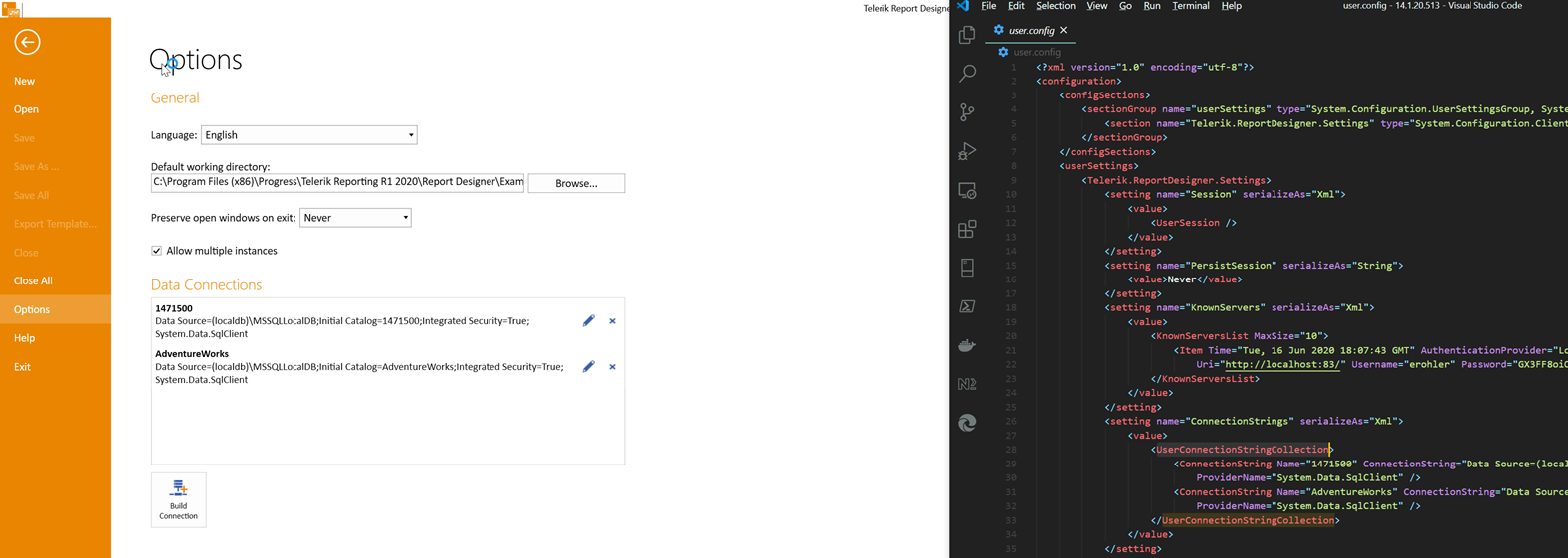Click the Default working directory field
This screenshot has height=558, width=1568.
pos(337,182)
